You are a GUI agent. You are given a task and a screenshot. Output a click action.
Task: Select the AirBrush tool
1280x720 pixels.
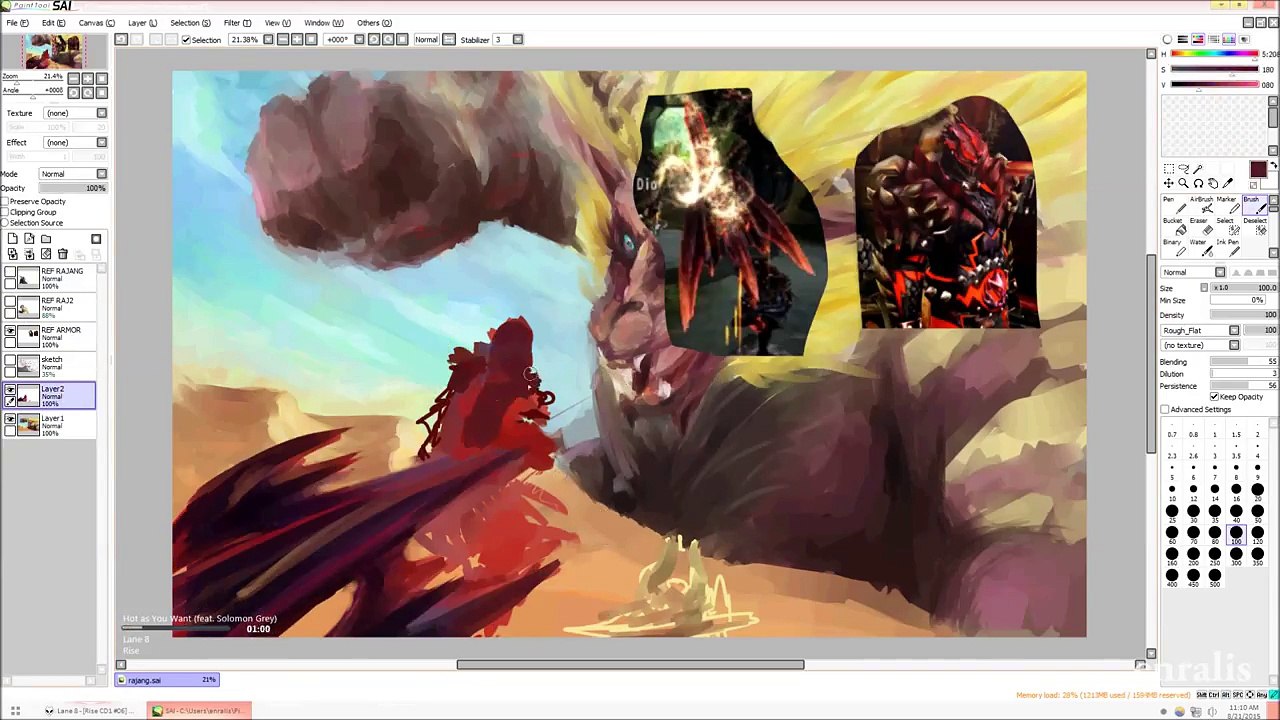point(1202,205)
